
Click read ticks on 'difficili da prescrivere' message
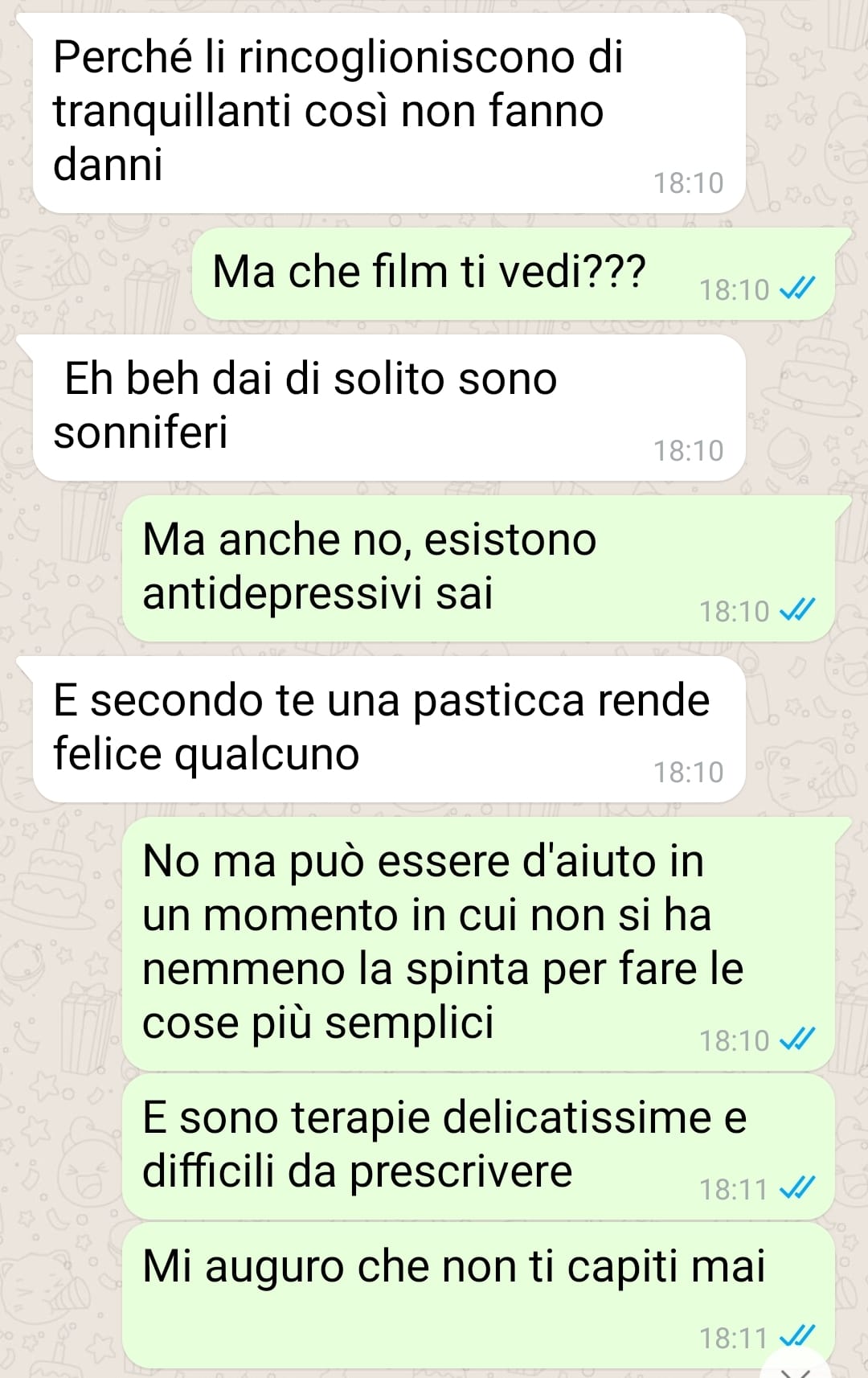(798, 1187)
